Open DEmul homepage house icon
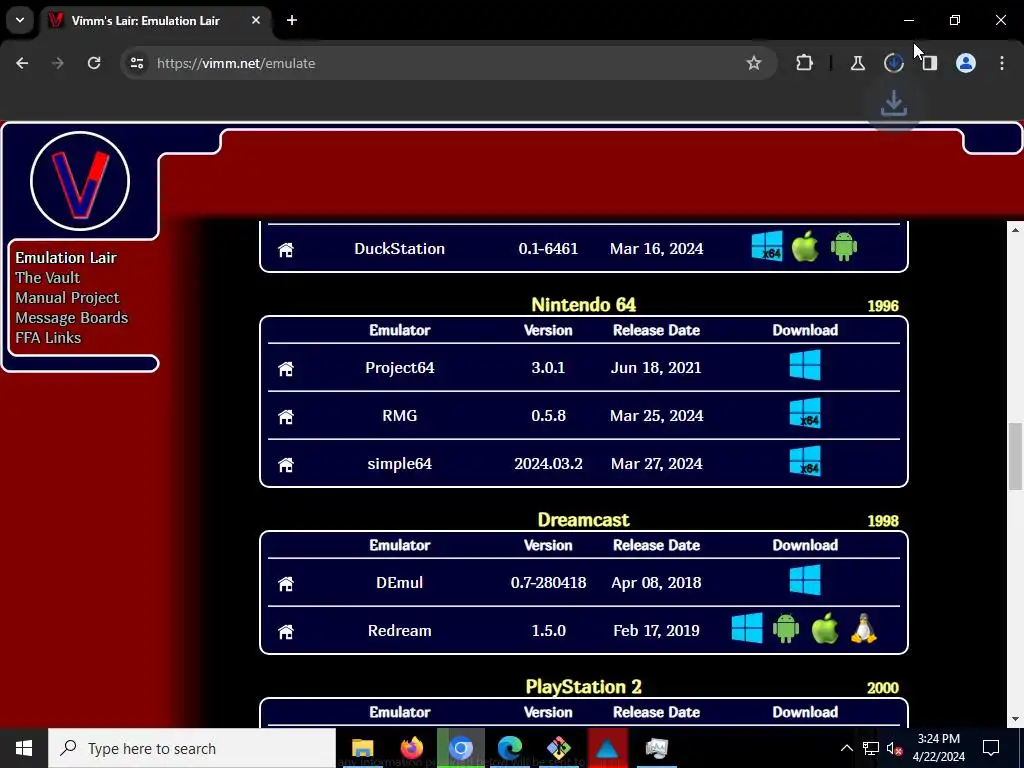Viewport: 1024px width, 768px height. (286, 583)
